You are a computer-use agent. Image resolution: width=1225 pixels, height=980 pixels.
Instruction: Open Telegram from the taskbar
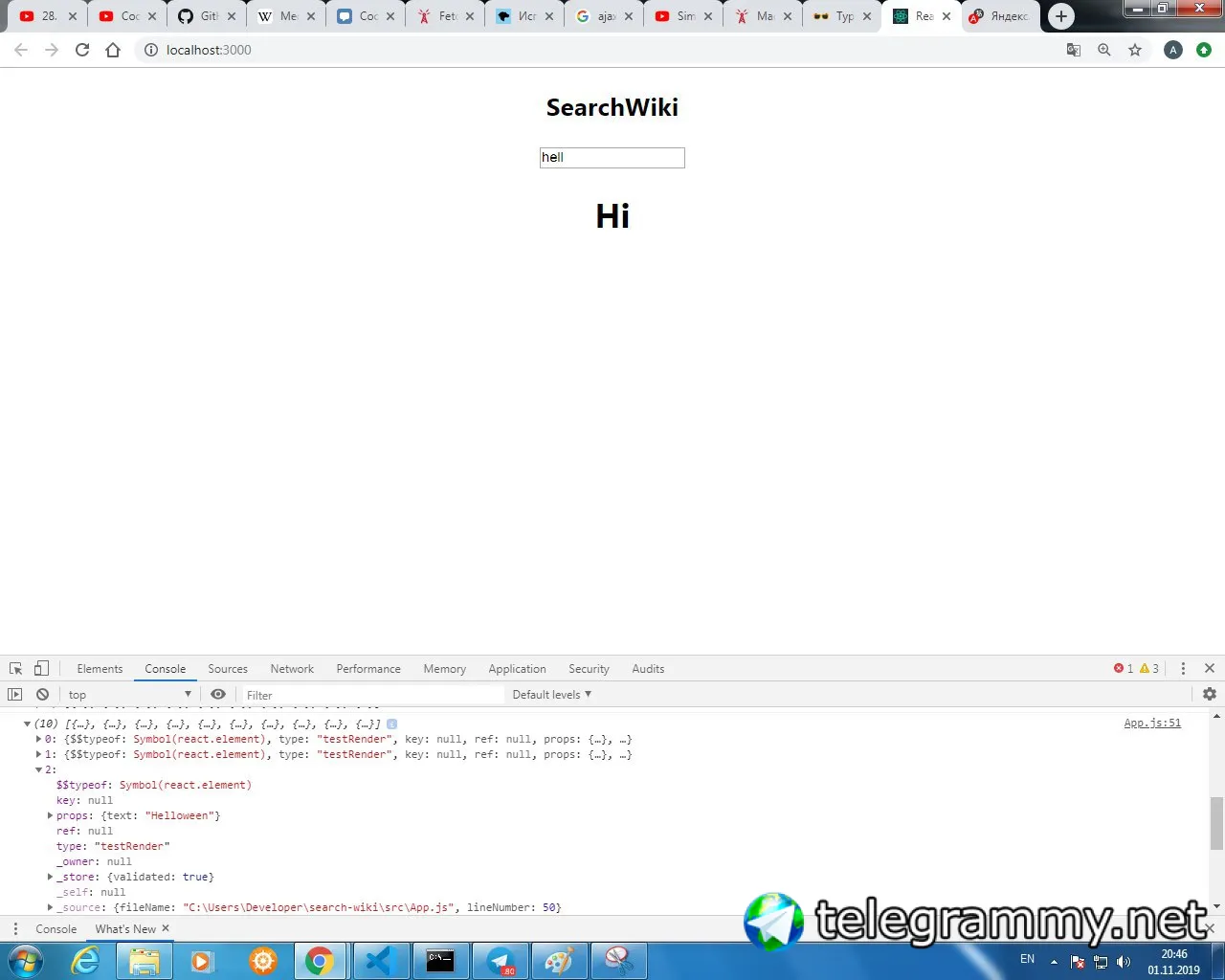point(501,961)
